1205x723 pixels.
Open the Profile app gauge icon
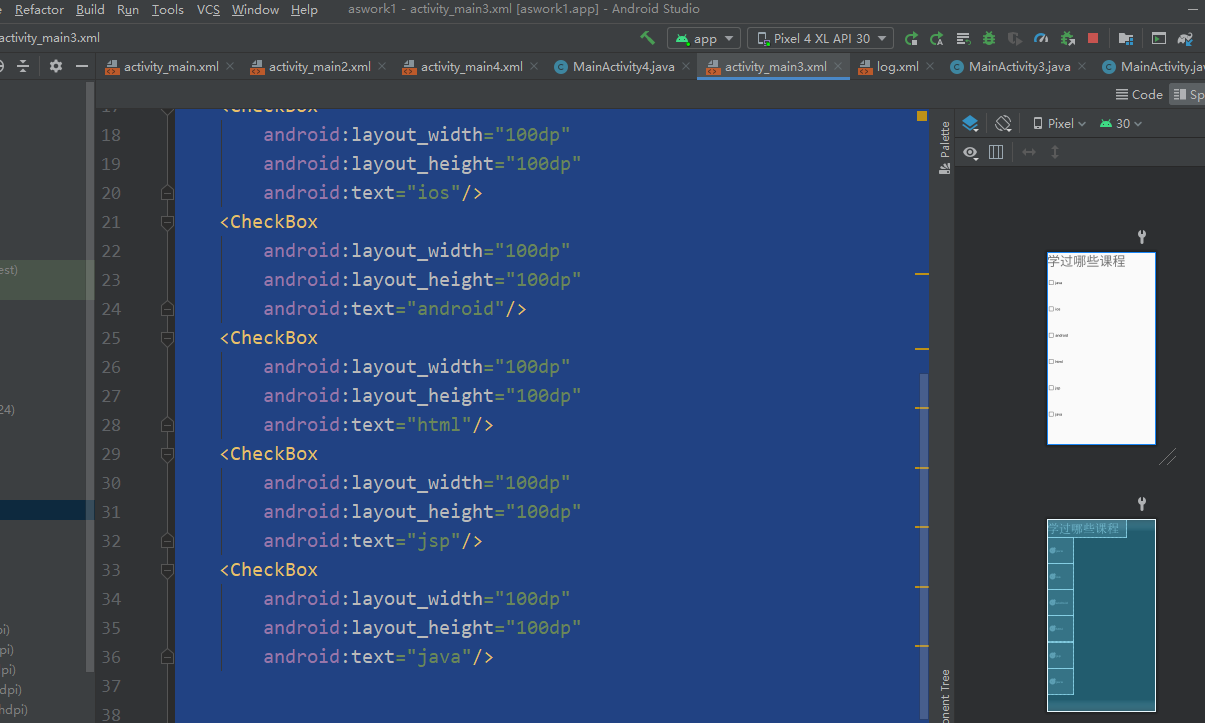[1041, 38]
